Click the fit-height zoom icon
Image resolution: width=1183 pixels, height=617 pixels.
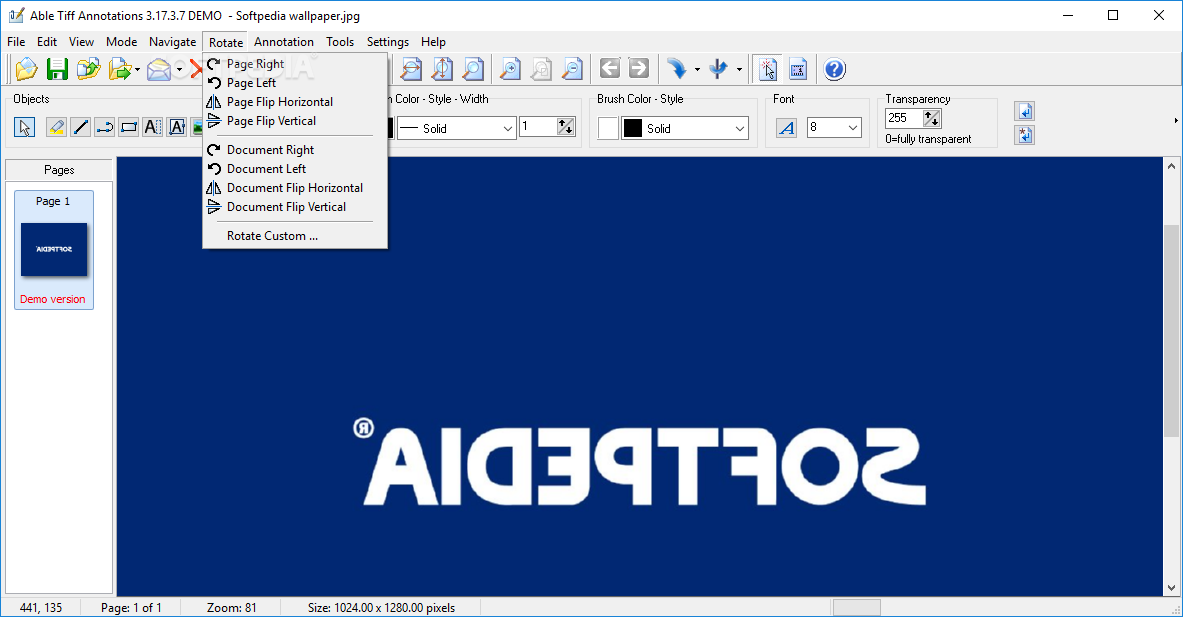pyautogui.click(x=442, y=69)
